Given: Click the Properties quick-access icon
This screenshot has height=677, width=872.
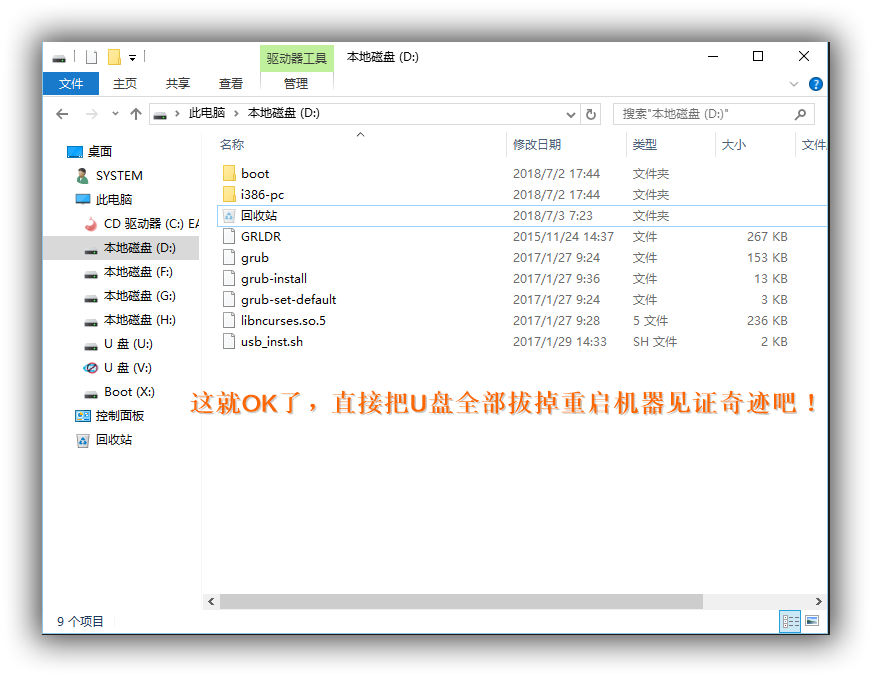Looking at the screenshot, I should (x=92, y=57).
